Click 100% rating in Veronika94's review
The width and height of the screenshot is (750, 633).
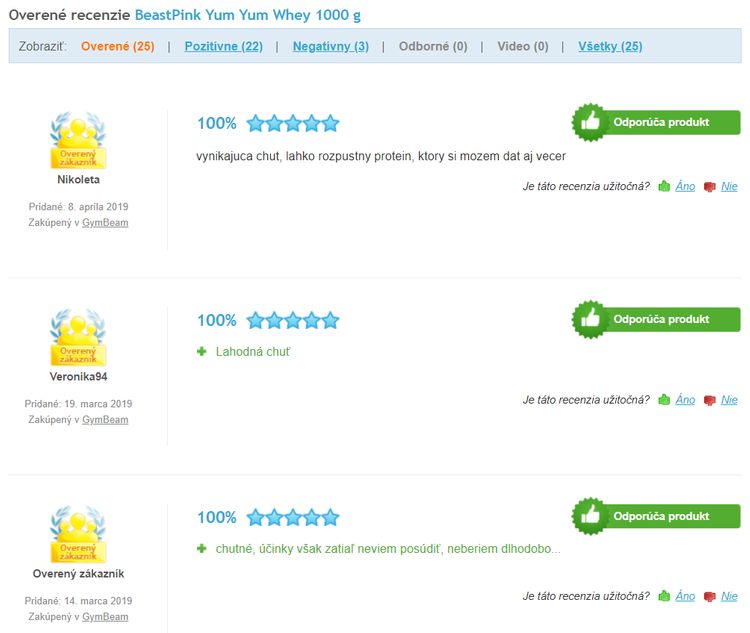coord(217,321)
